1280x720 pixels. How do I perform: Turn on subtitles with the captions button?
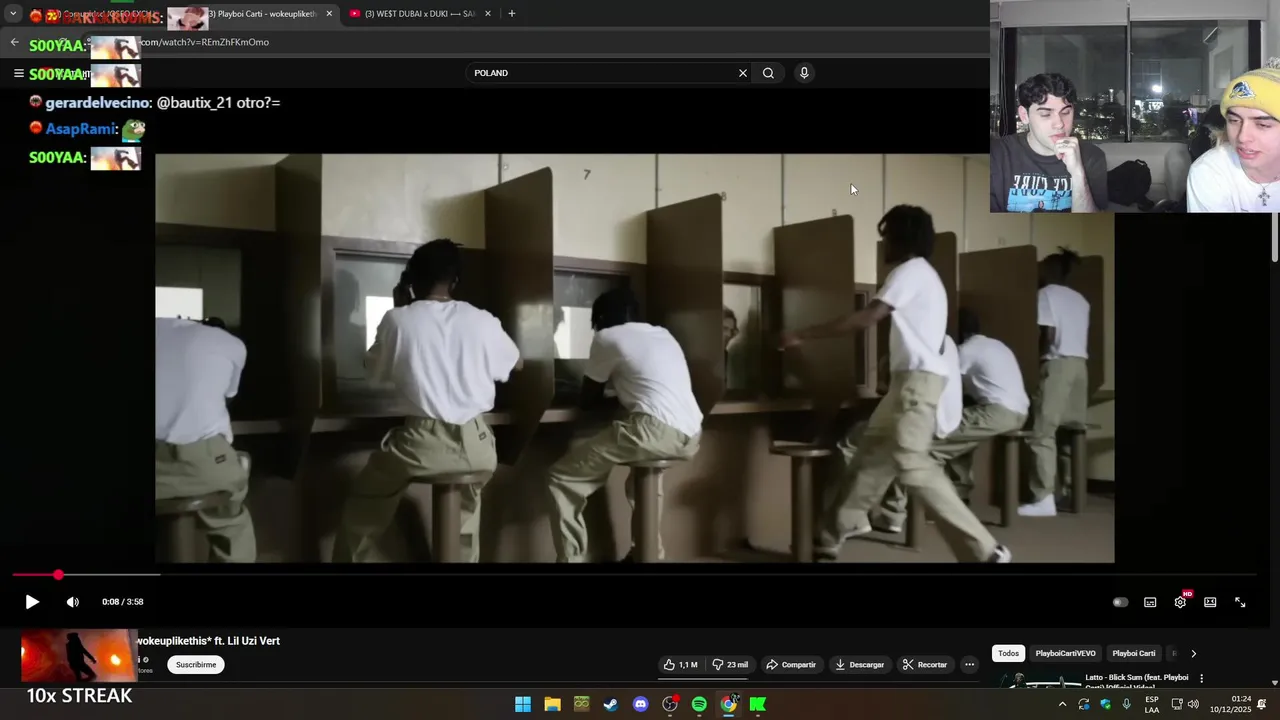pos(1150,602)
